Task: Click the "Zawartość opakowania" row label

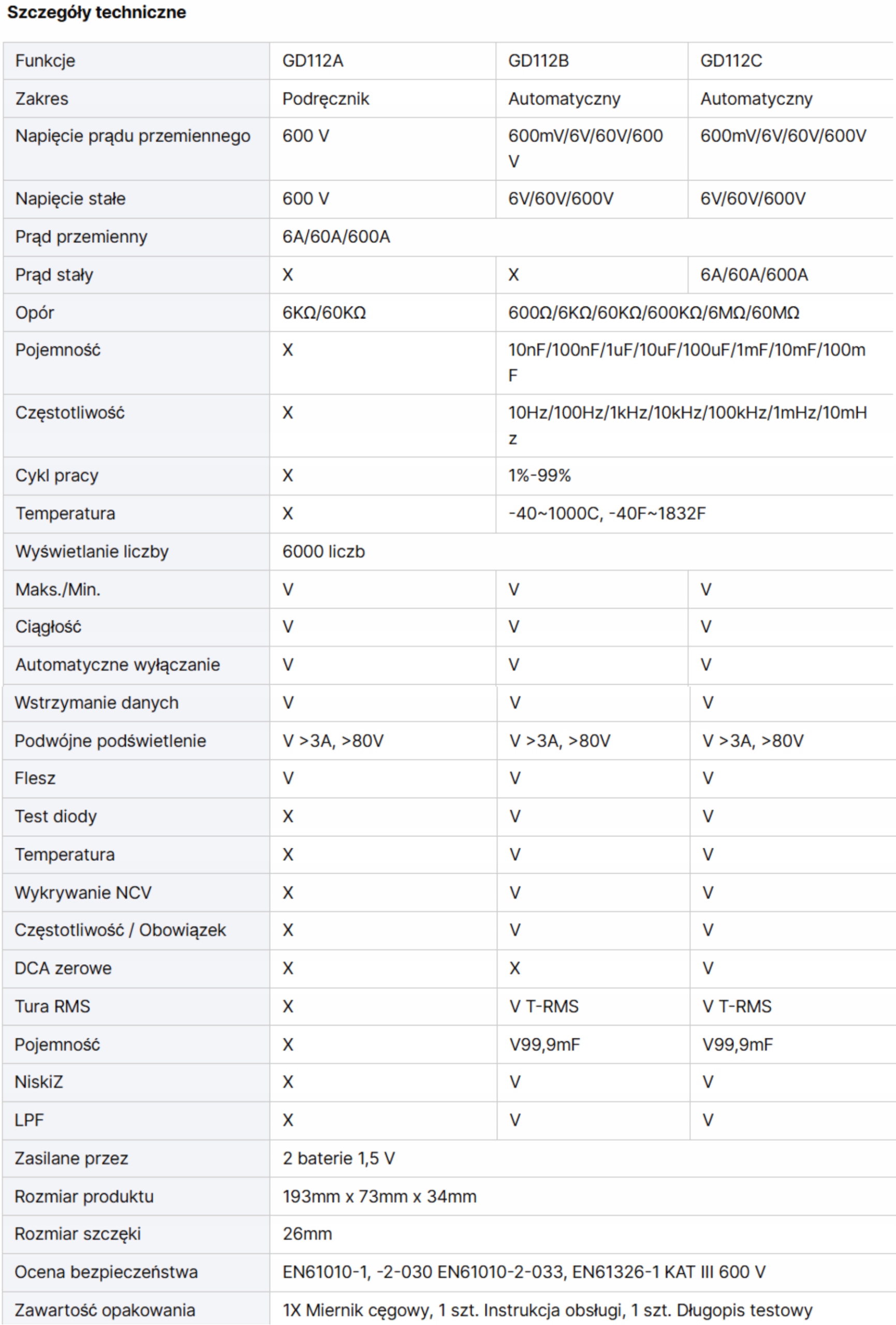Action: tap(105, 1310)
